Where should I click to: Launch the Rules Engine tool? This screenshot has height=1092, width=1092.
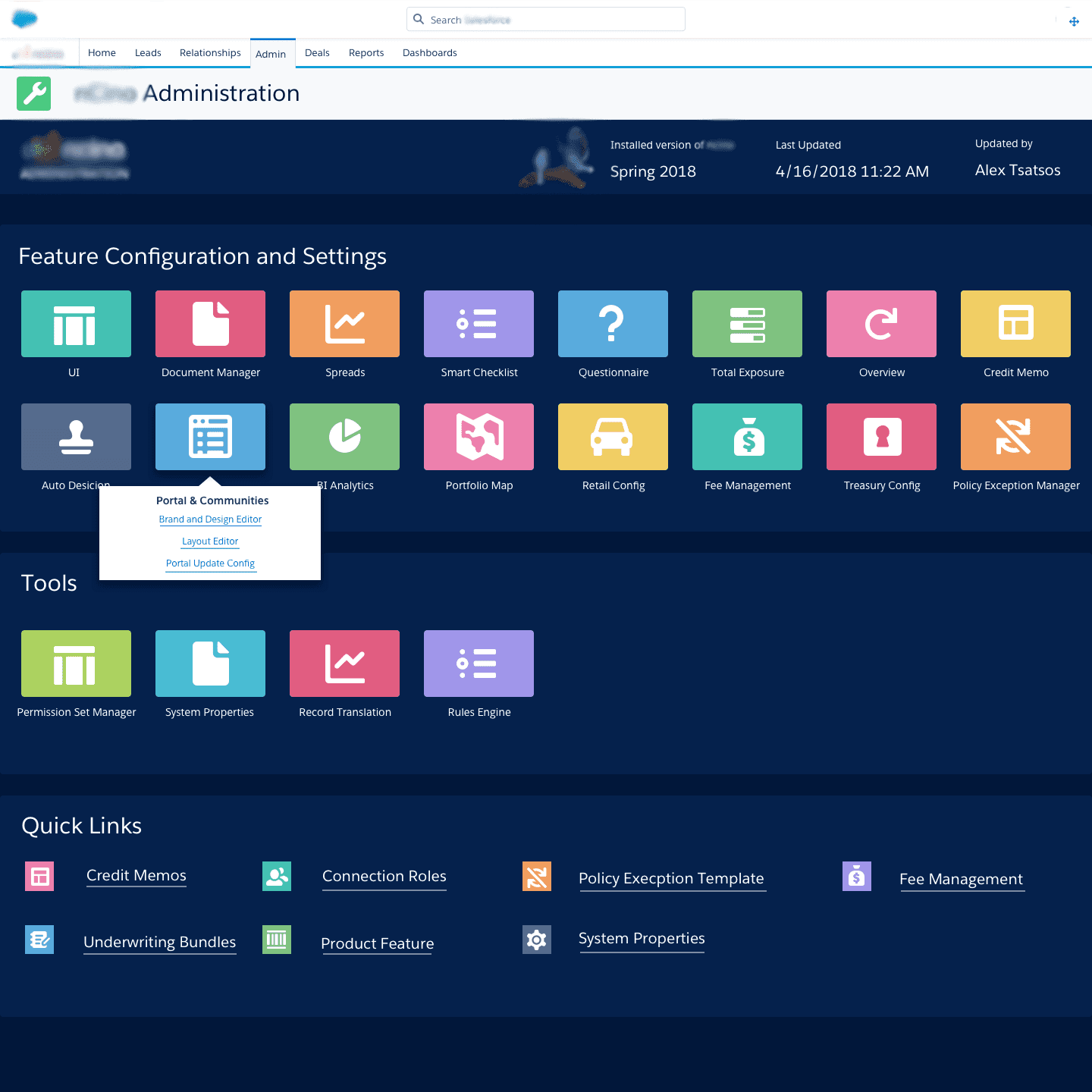(x=479, y=664)
